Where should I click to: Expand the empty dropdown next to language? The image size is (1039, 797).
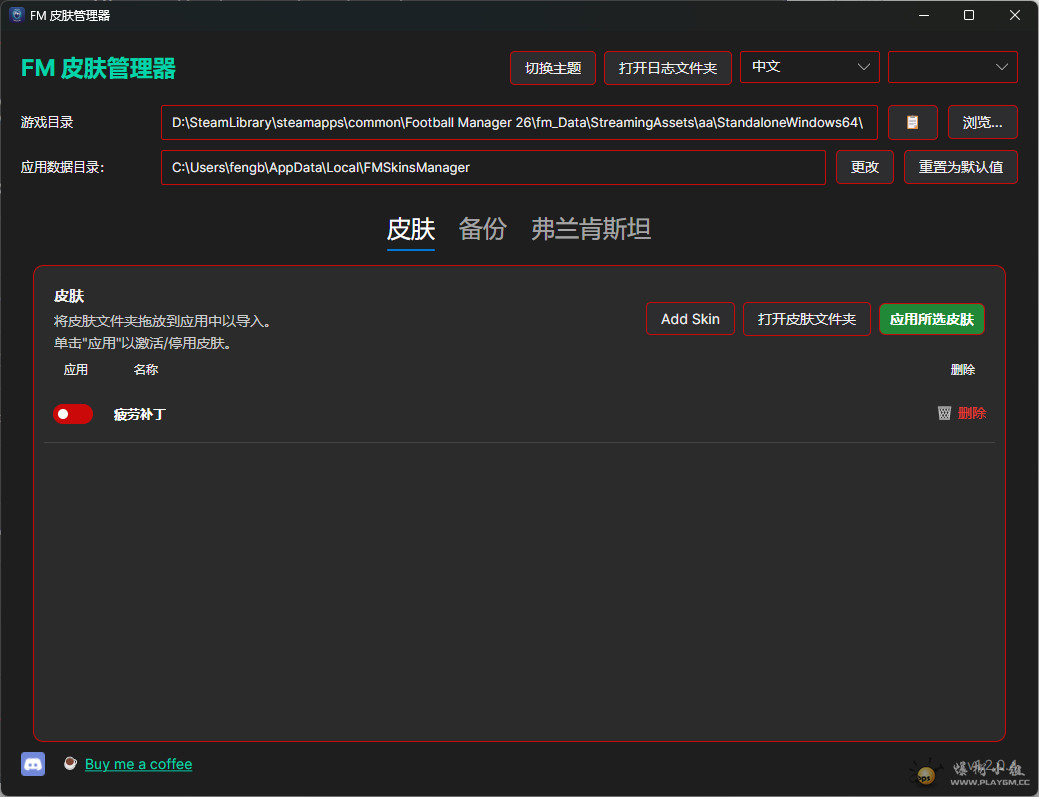[952, 67]
